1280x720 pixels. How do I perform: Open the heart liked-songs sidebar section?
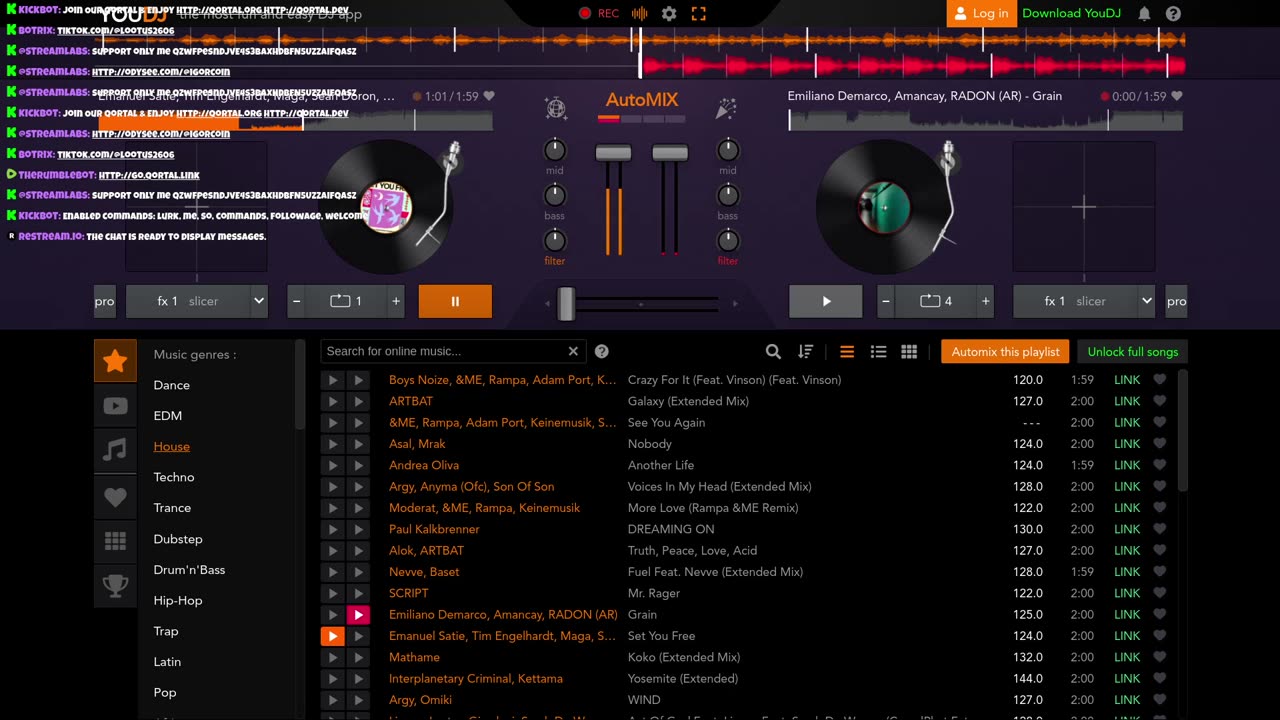click(115, 496)
